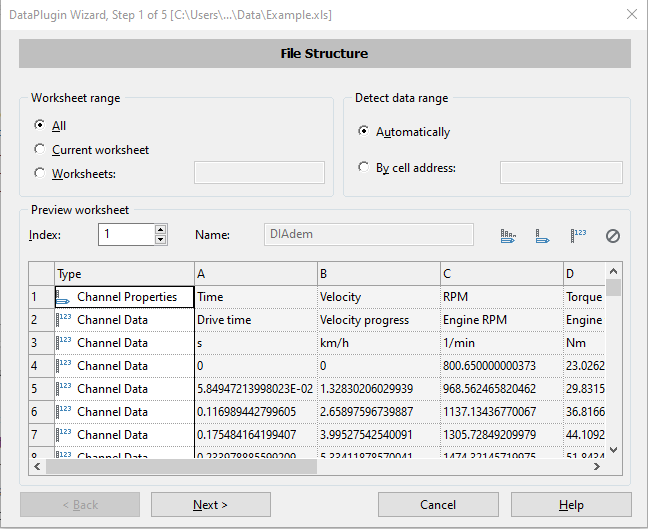Image resolution: width=648 pixels, height=529 pixels.
Task: Select the Current worksheet radio button
Action: 40,150
